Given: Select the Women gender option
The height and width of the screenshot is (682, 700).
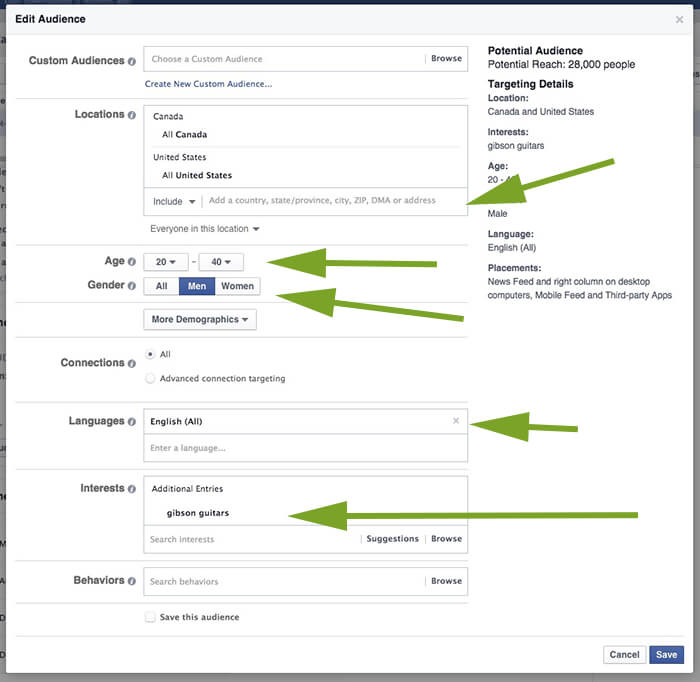Looking at the screenshot, I should pos(237,286).
